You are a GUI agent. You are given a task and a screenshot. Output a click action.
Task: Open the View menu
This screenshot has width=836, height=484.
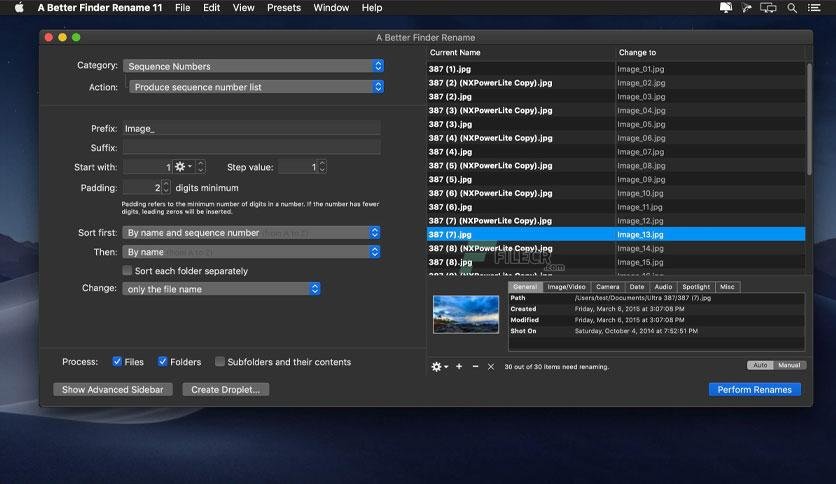243,7
